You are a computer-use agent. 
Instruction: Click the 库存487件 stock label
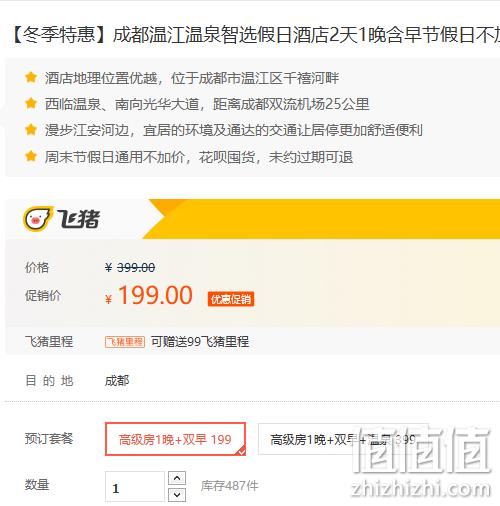(229, 486)
